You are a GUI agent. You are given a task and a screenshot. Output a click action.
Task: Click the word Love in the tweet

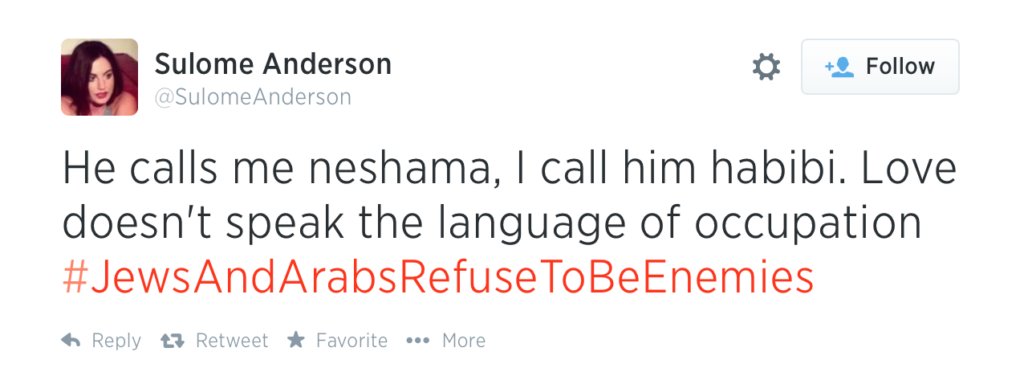[910, 169]
